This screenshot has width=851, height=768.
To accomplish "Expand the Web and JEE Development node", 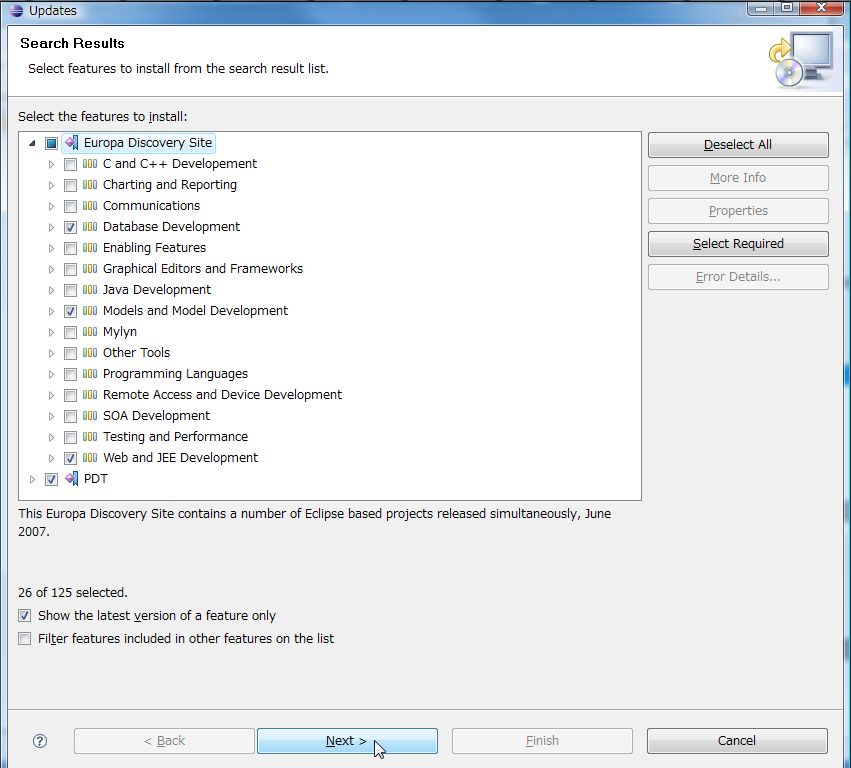I will (x=52, y=458).
